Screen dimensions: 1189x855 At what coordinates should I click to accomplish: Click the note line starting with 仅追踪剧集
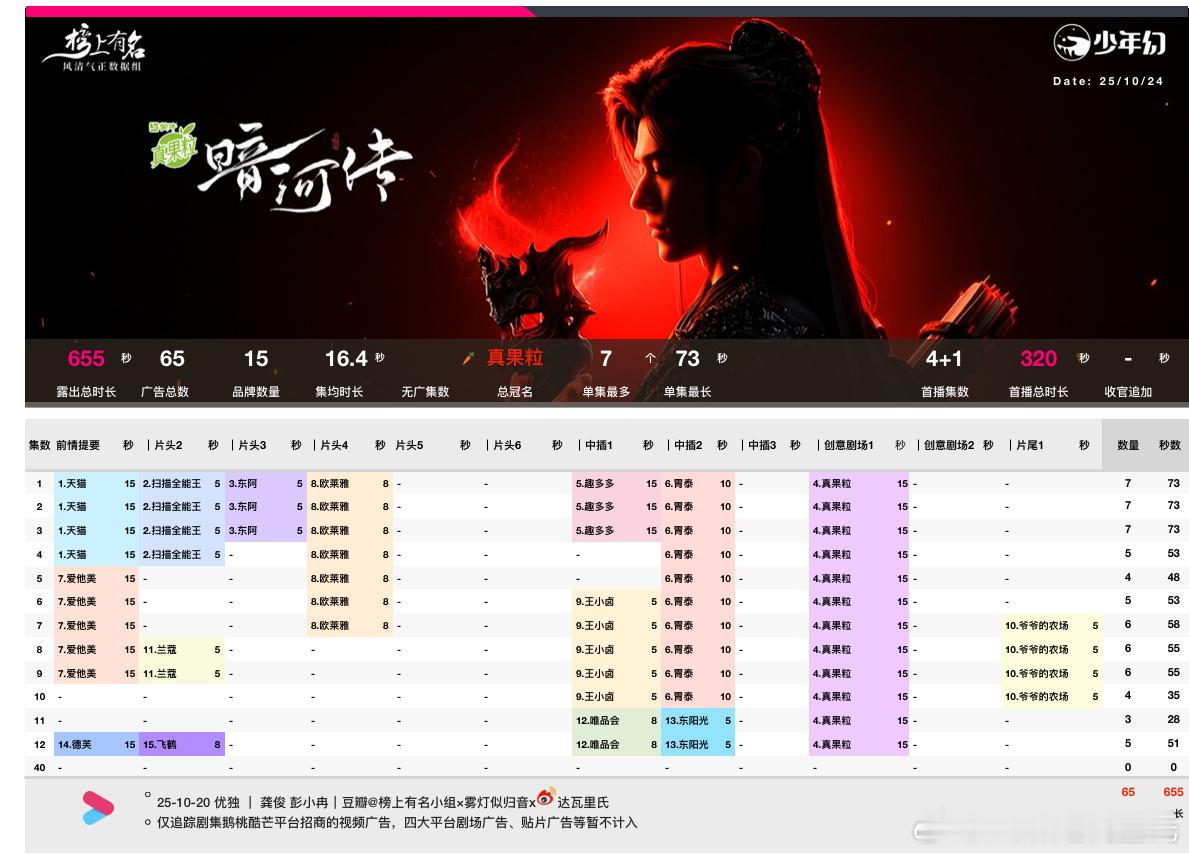click(x=397, y=822)
